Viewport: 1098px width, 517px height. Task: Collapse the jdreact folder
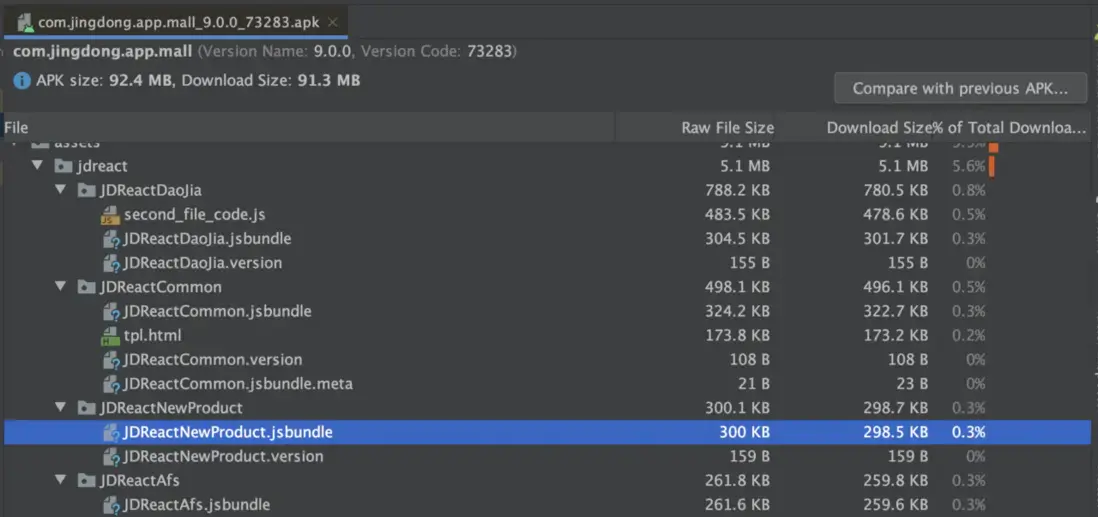(x=38, y=166)
